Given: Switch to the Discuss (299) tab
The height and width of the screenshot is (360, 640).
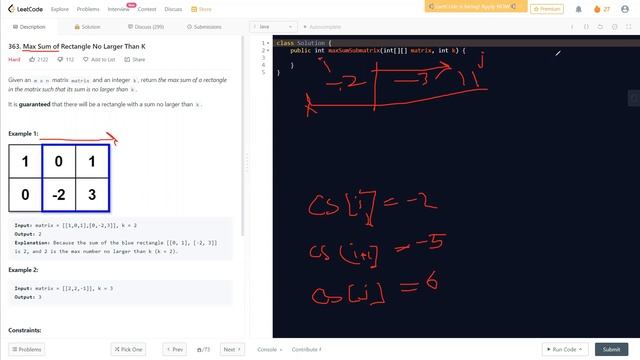Looking at the screenshot, I should point(146,27).
